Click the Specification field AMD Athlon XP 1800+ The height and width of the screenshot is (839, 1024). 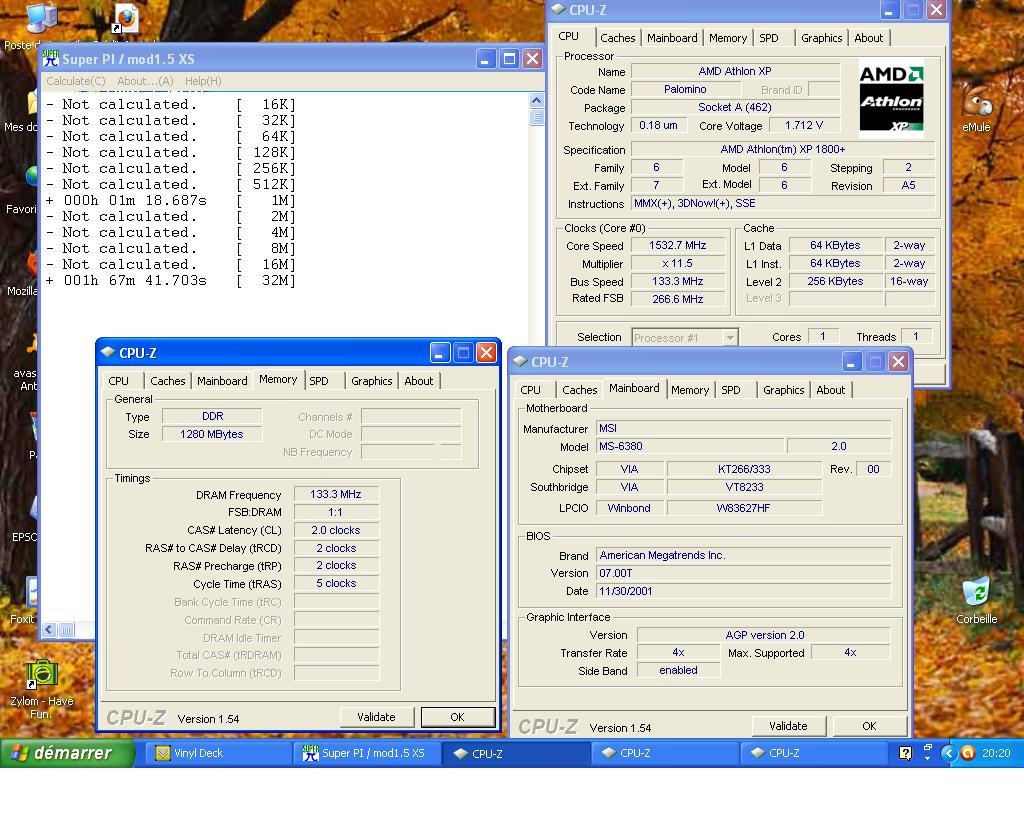point(782,150)
